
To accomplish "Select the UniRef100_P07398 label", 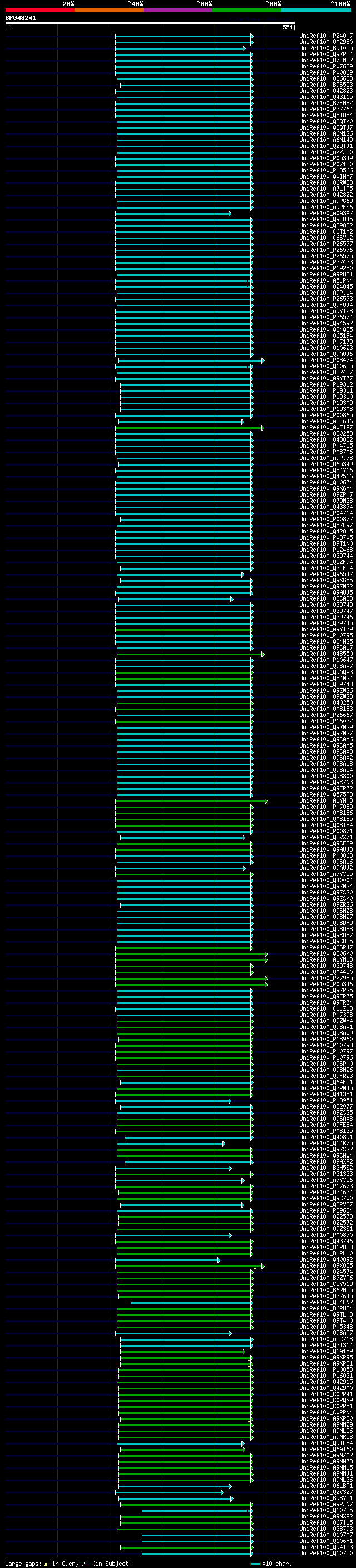I will [x=326, y=1015].
